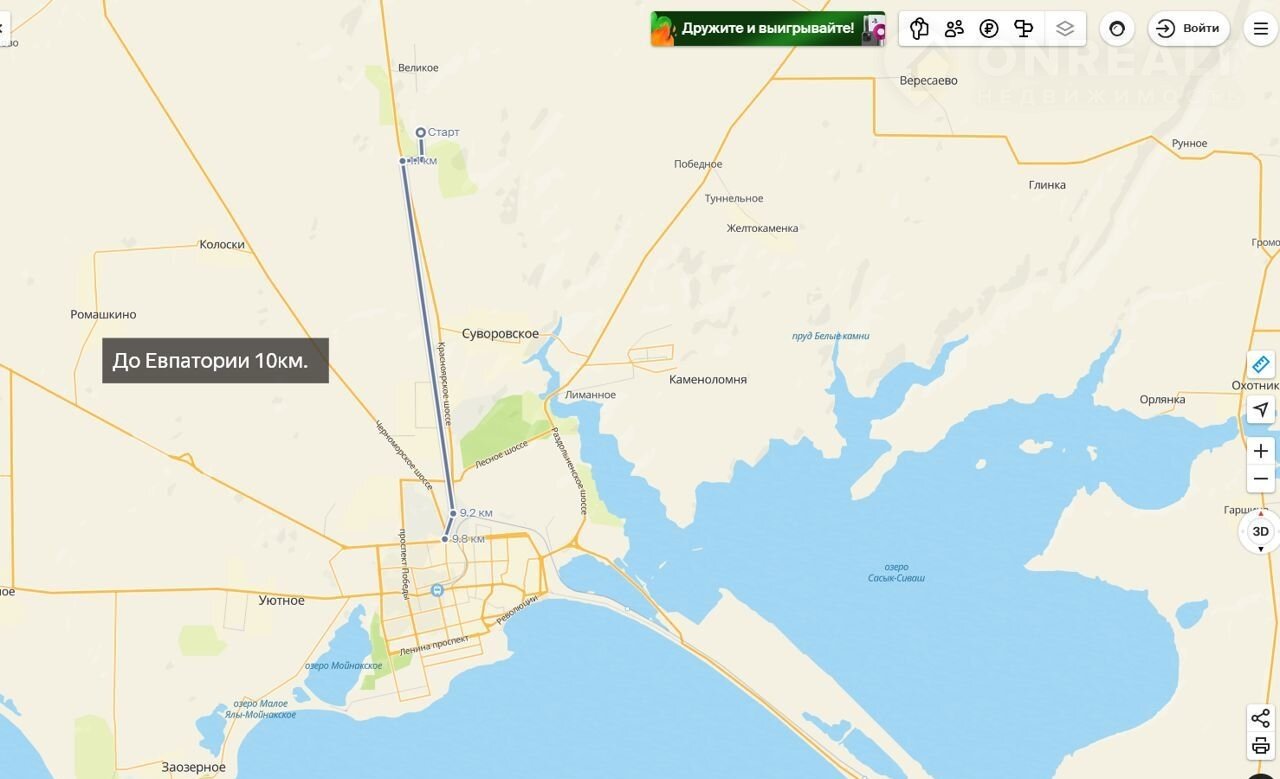Click the Войти sign-in button
1280x779 pixels.
pos(1188,28)
